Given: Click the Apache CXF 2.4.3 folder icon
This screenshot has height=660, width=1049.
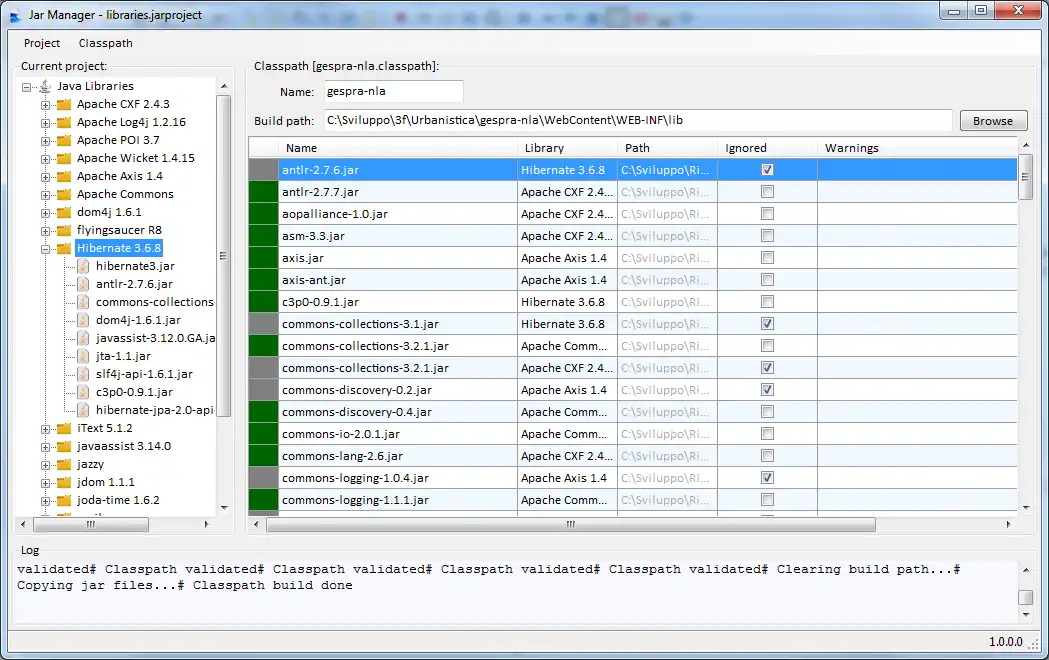Looking at the screenshot, I should click(x=64, y=104).
